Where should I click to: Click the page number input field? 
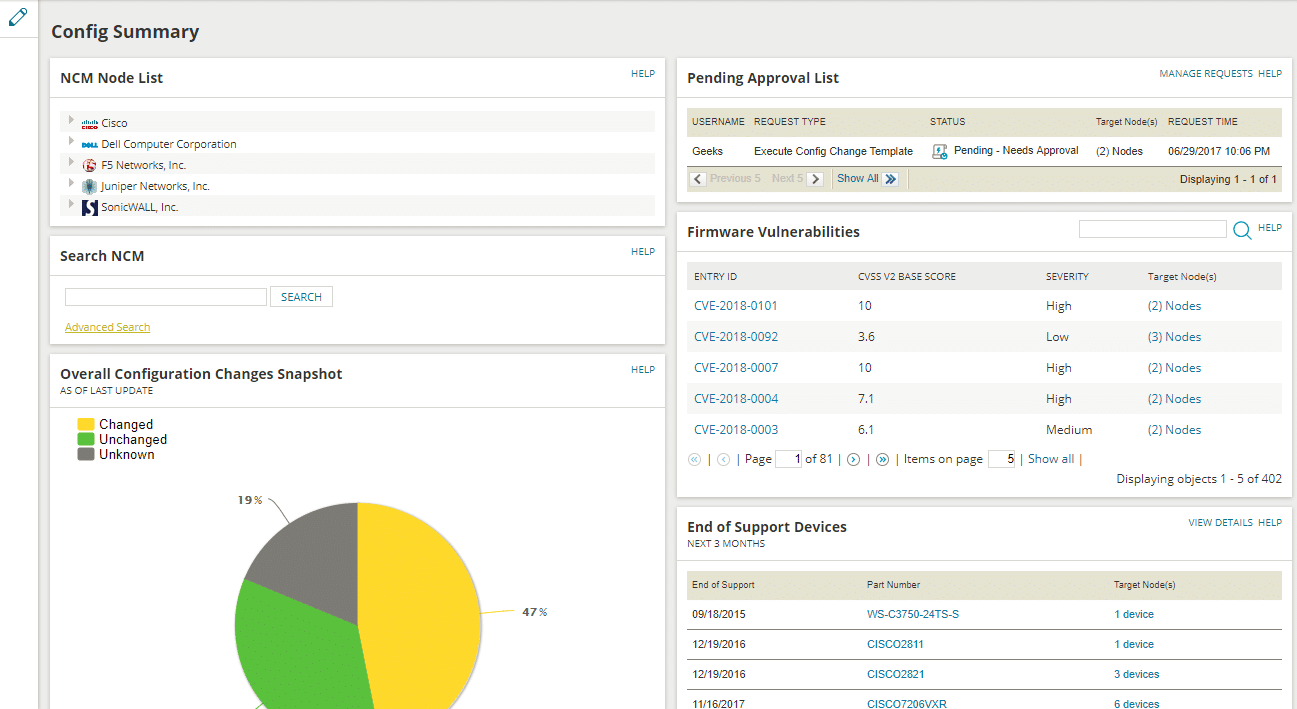tap(788, 459)
